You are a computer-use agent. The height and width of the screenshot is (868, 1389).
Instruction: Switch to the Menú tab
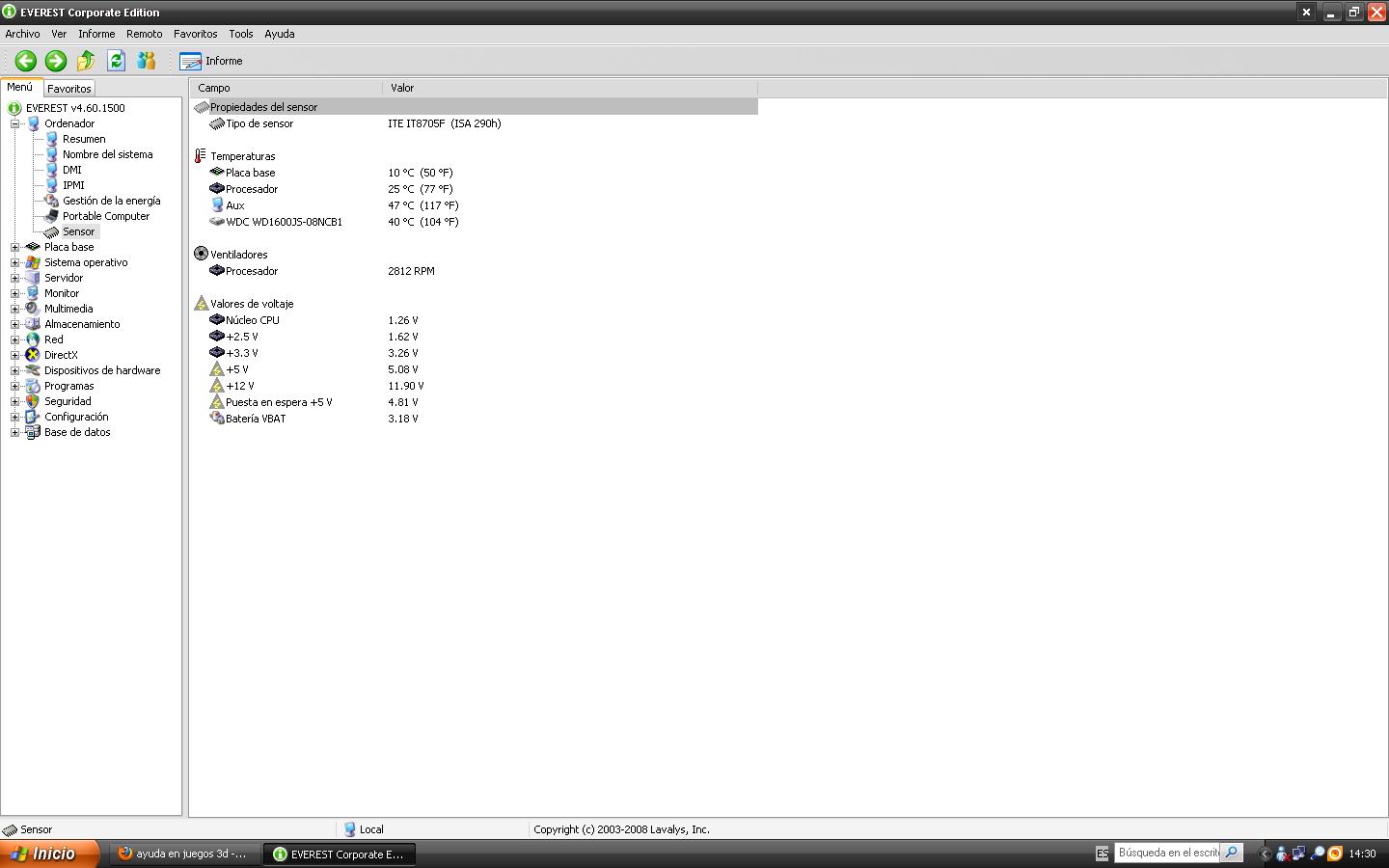(20, 87)
